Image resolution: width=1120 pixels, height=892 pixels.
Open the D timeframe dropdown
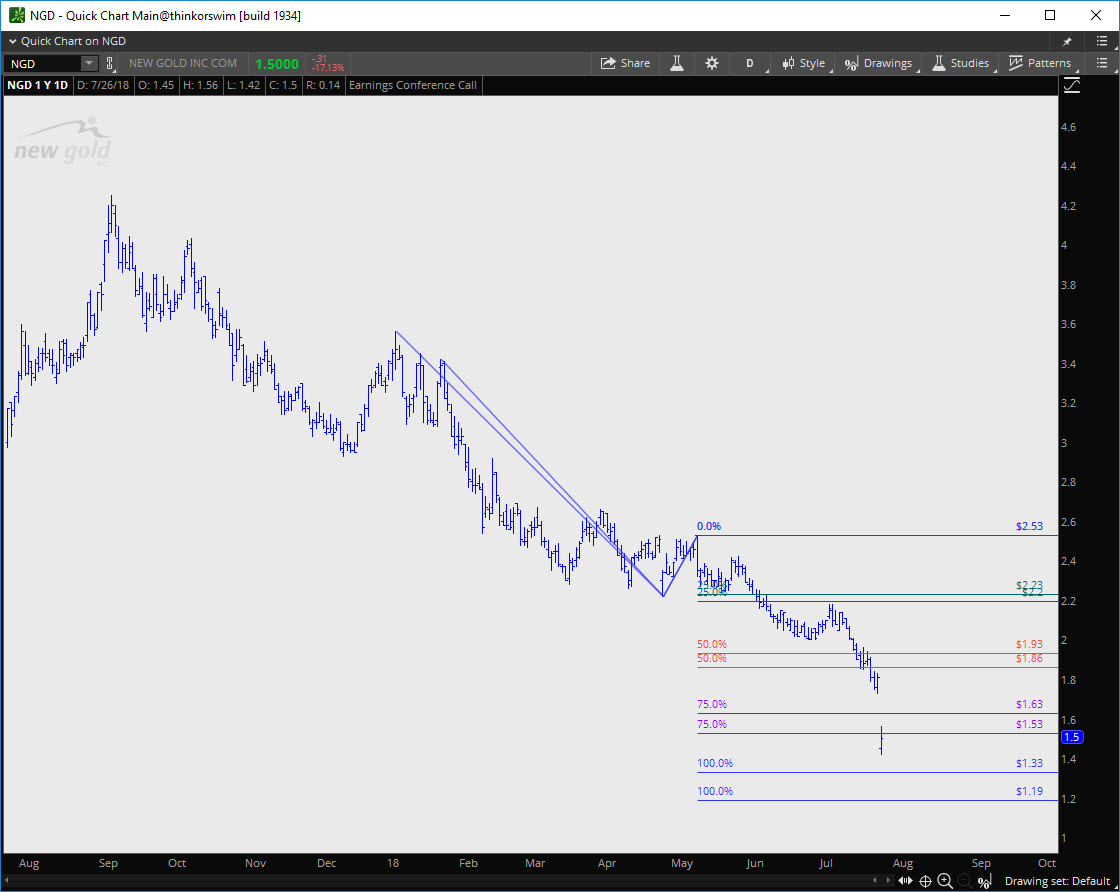click(751, 63)
